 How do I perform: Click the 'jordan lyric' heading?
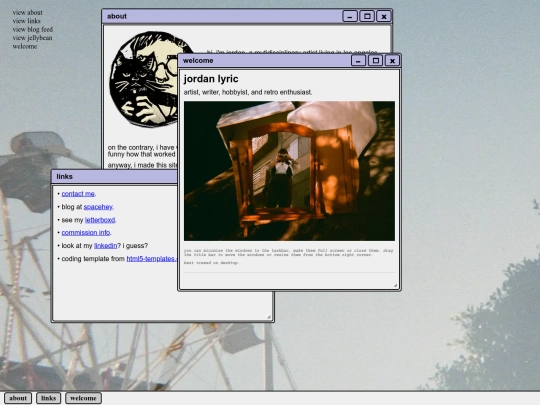click(211, 79)
